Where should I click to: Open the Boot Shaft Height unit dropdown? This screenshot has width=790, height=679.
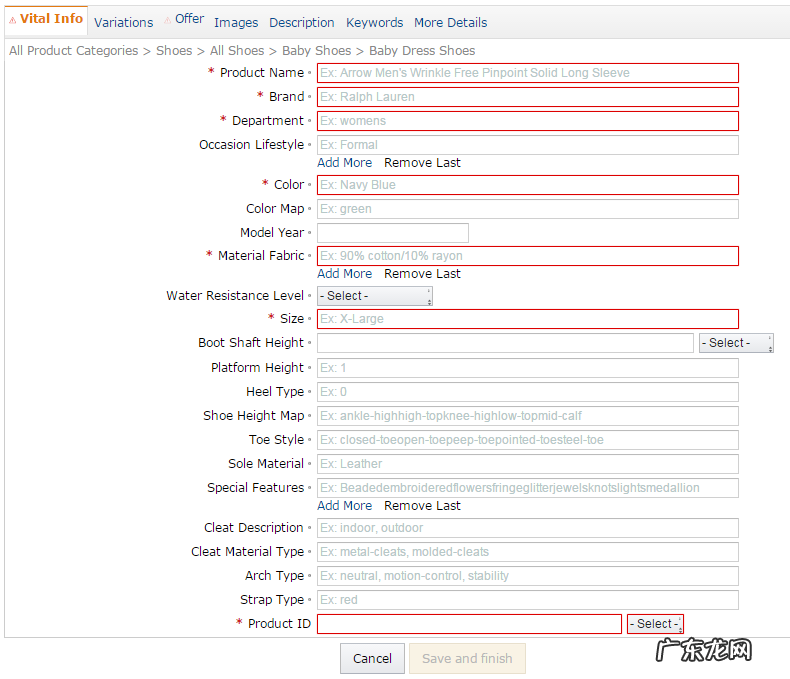[x=736, y=343]
